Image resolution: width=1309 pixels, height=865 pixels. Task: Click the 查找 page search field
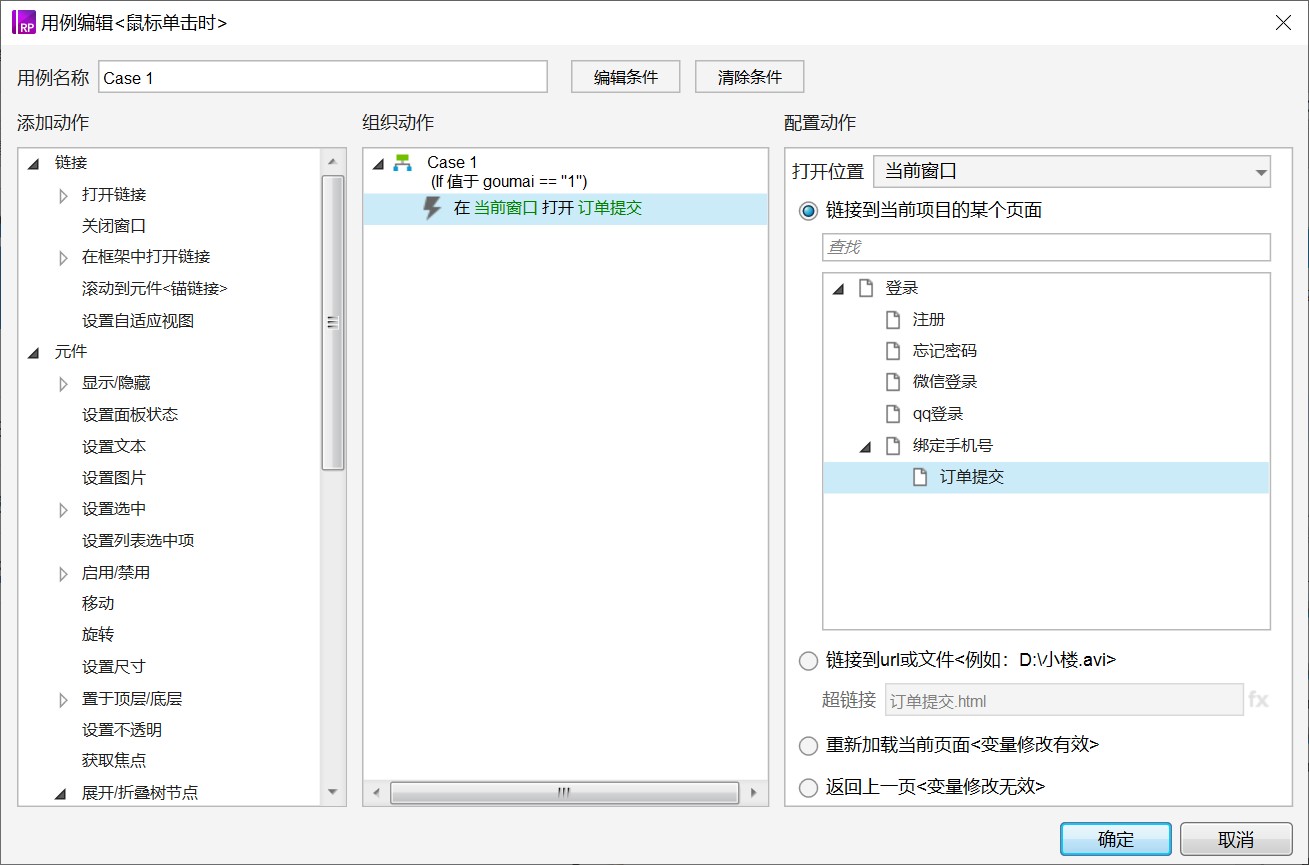[x=1046, y=247]
